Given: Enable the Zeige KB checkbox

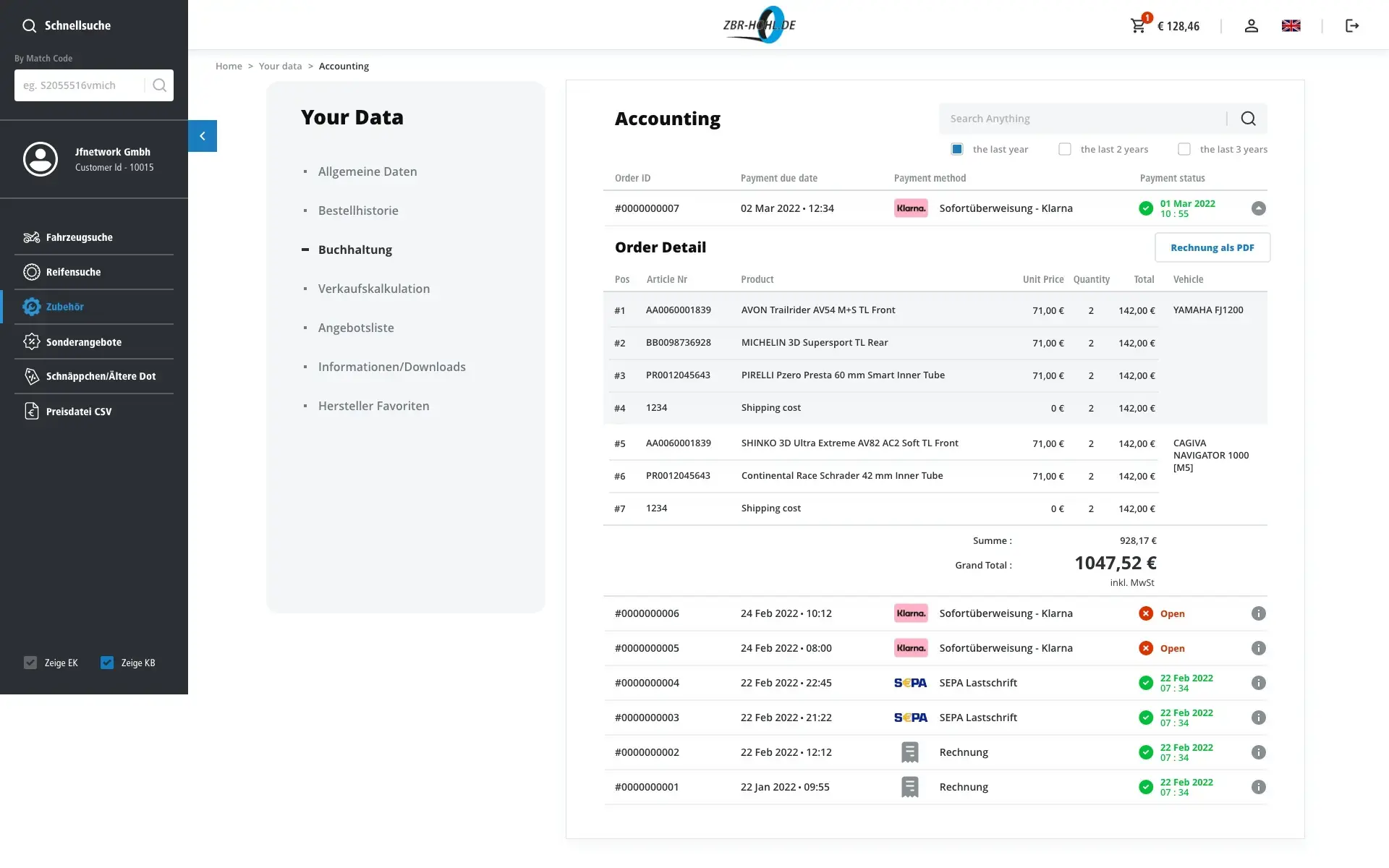Looking at the screenshot, I should (x=107, y=662).
